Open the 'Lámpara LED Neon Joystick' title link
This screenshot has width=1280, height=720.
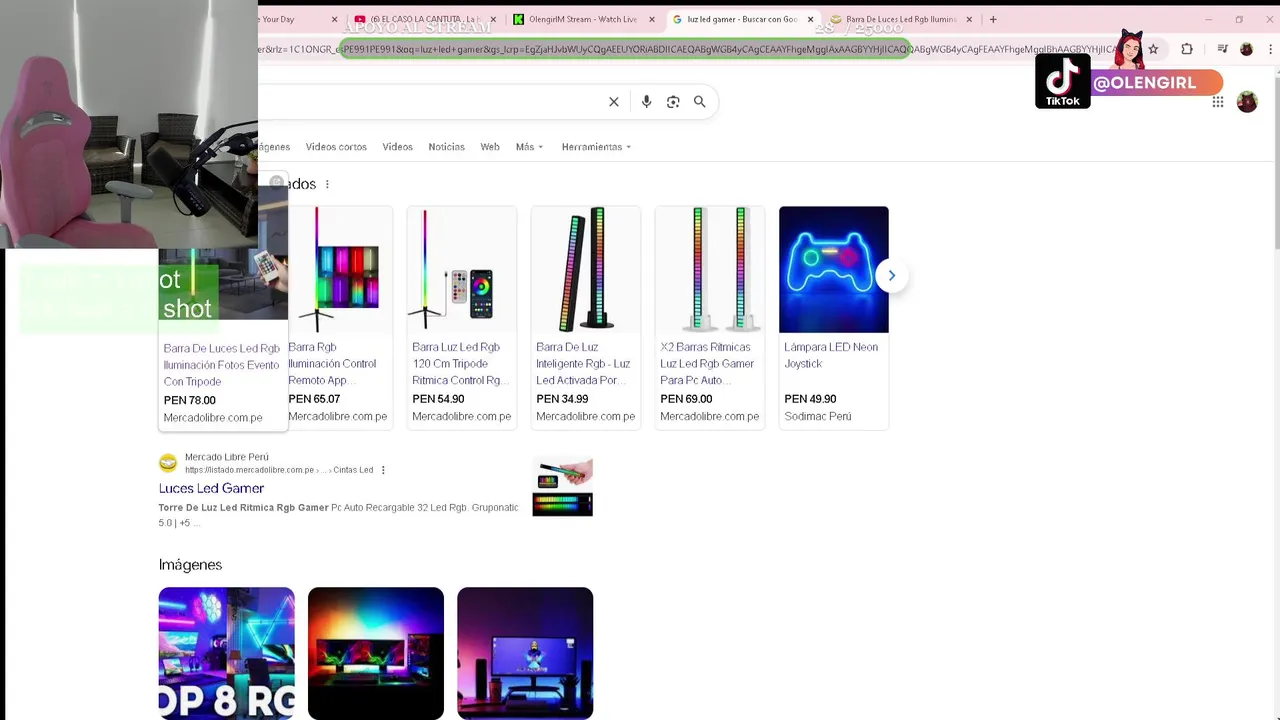click(831, 355)
